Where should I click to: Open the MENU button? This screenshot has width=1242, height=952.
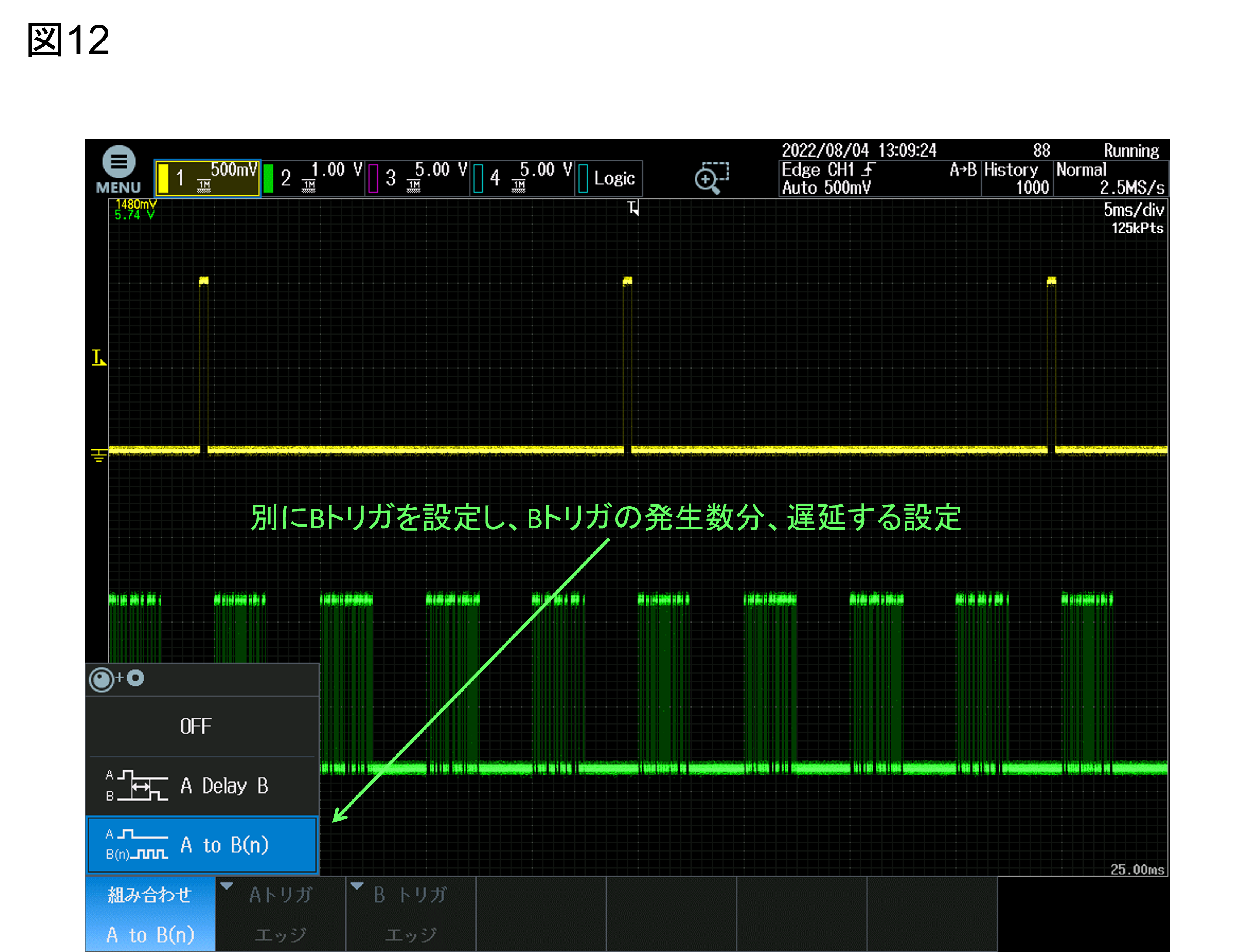pos(118,170)
